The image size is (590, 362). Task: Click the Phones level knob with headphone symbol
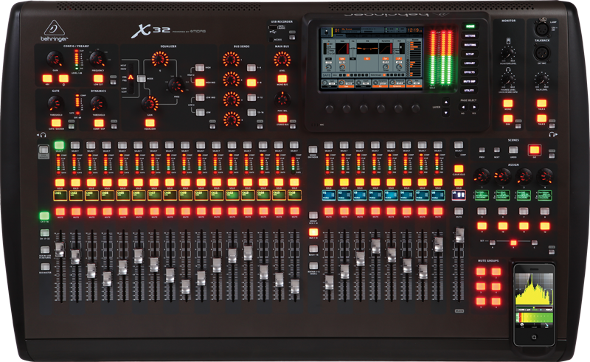[508, 79]
